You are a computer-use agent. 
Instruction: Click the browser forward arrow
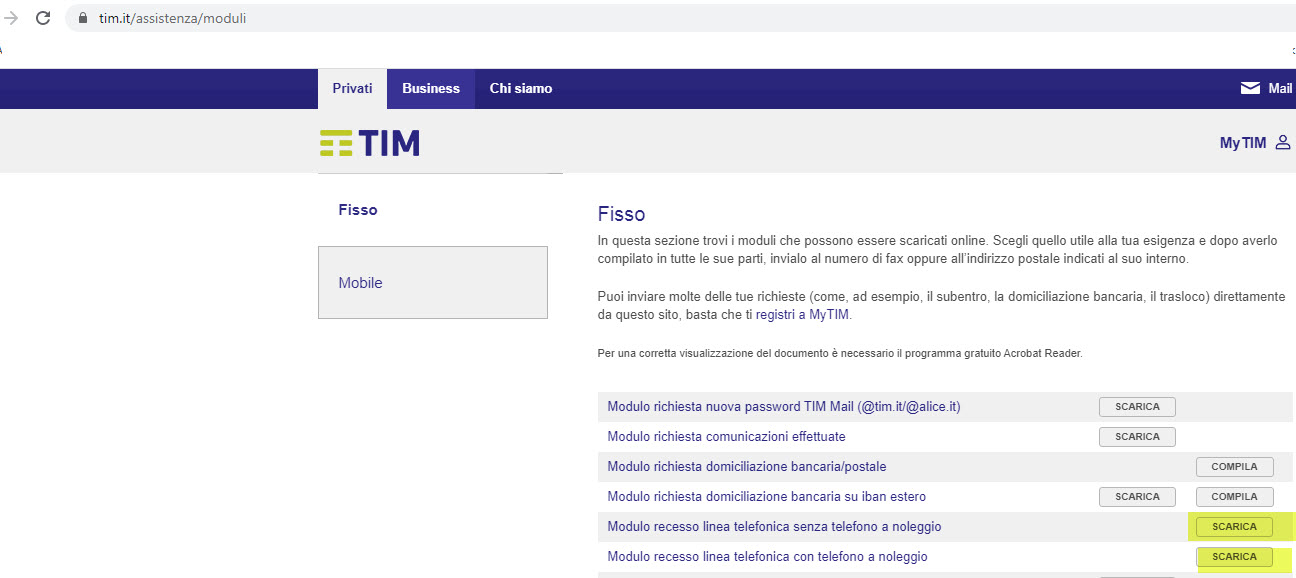click(11, 18)
